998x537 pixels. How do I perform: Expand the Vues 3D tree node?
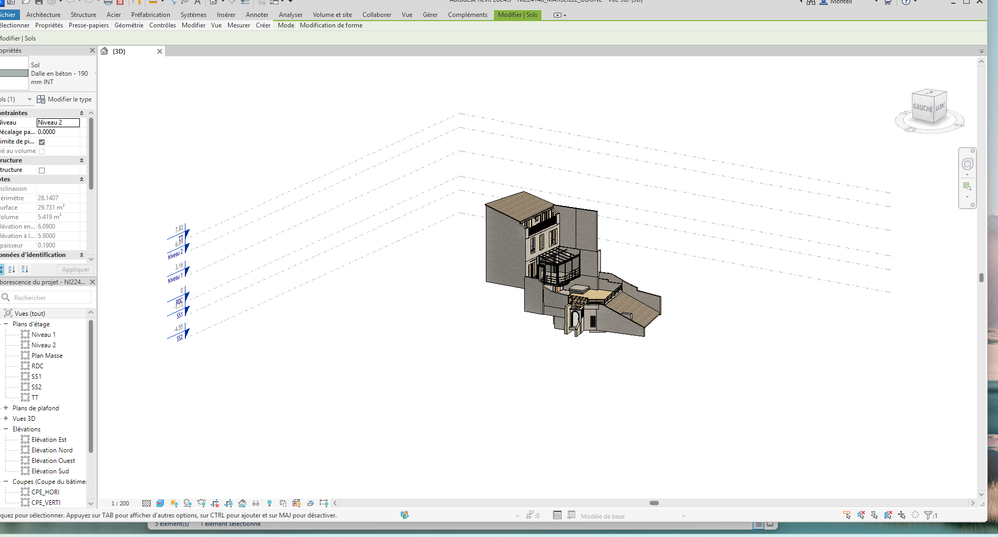(x=6, y=419)
